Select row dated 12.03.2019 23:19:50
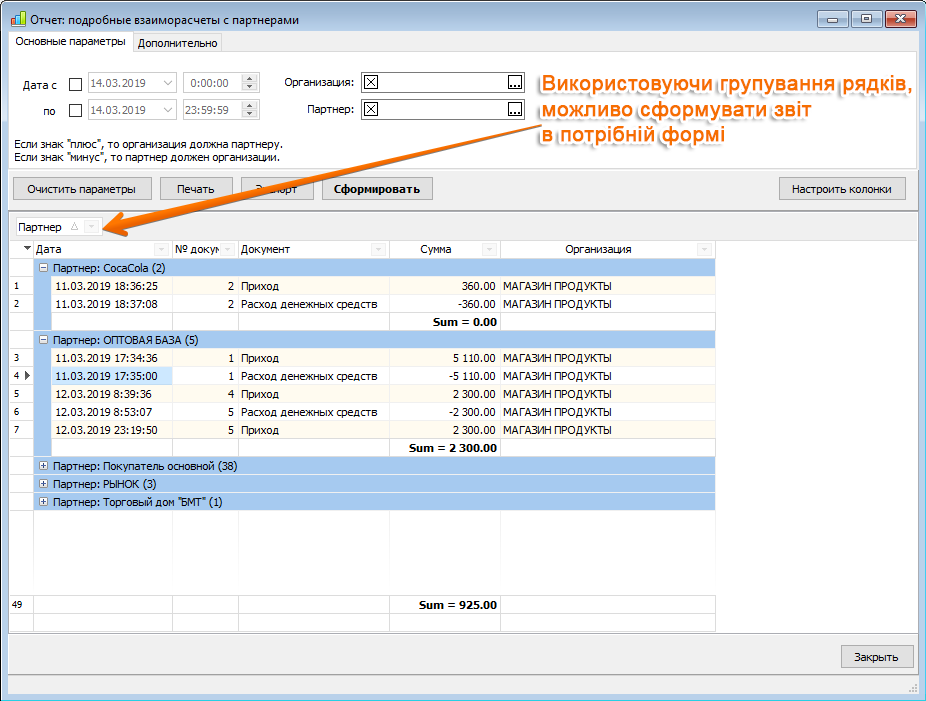Screen dimensions: 926x701 pyautogui.click(x=383, y=430)
